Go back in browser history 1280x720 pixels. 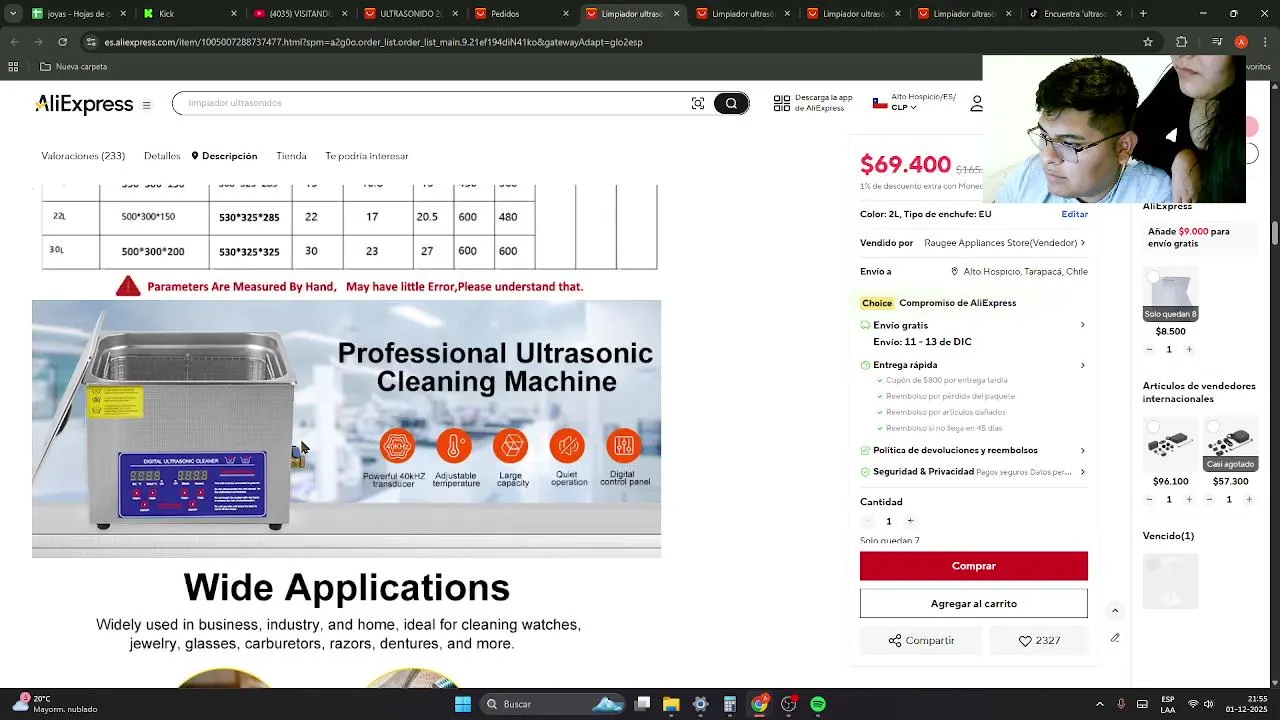[14, 42]
